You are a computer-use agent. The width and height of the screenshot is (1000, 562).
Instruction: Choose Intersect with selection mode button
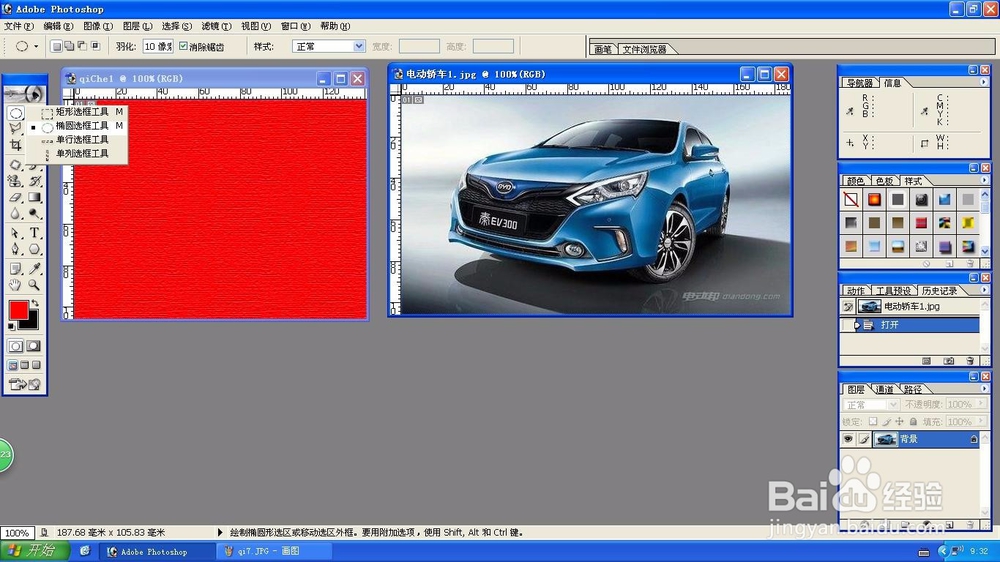96,46
